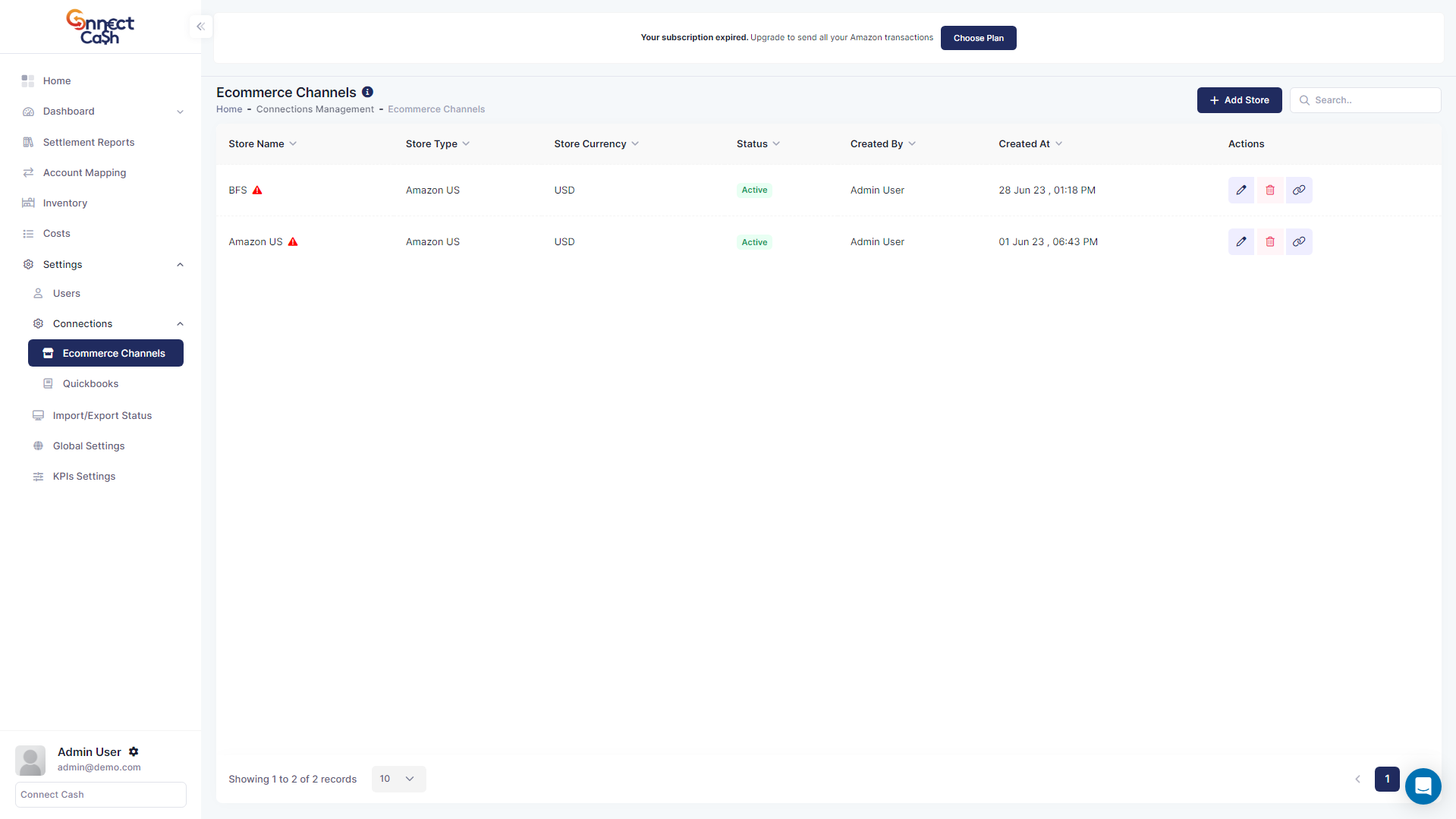Click the warning triangle next to BFS
The width and height of the screenshot is (1456, 819).
point(257,190)
